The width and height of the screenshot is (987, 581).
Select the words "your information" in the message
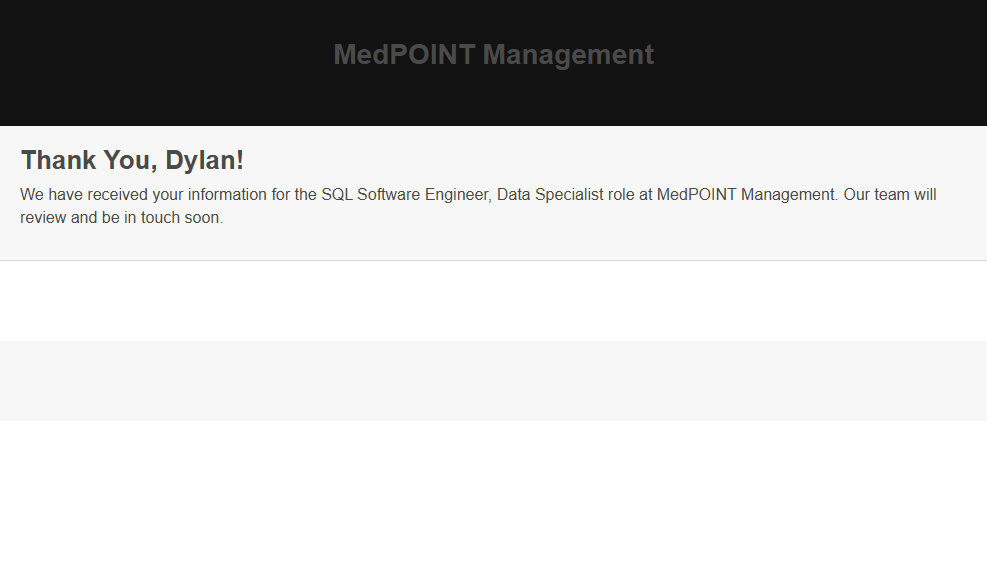209,195
